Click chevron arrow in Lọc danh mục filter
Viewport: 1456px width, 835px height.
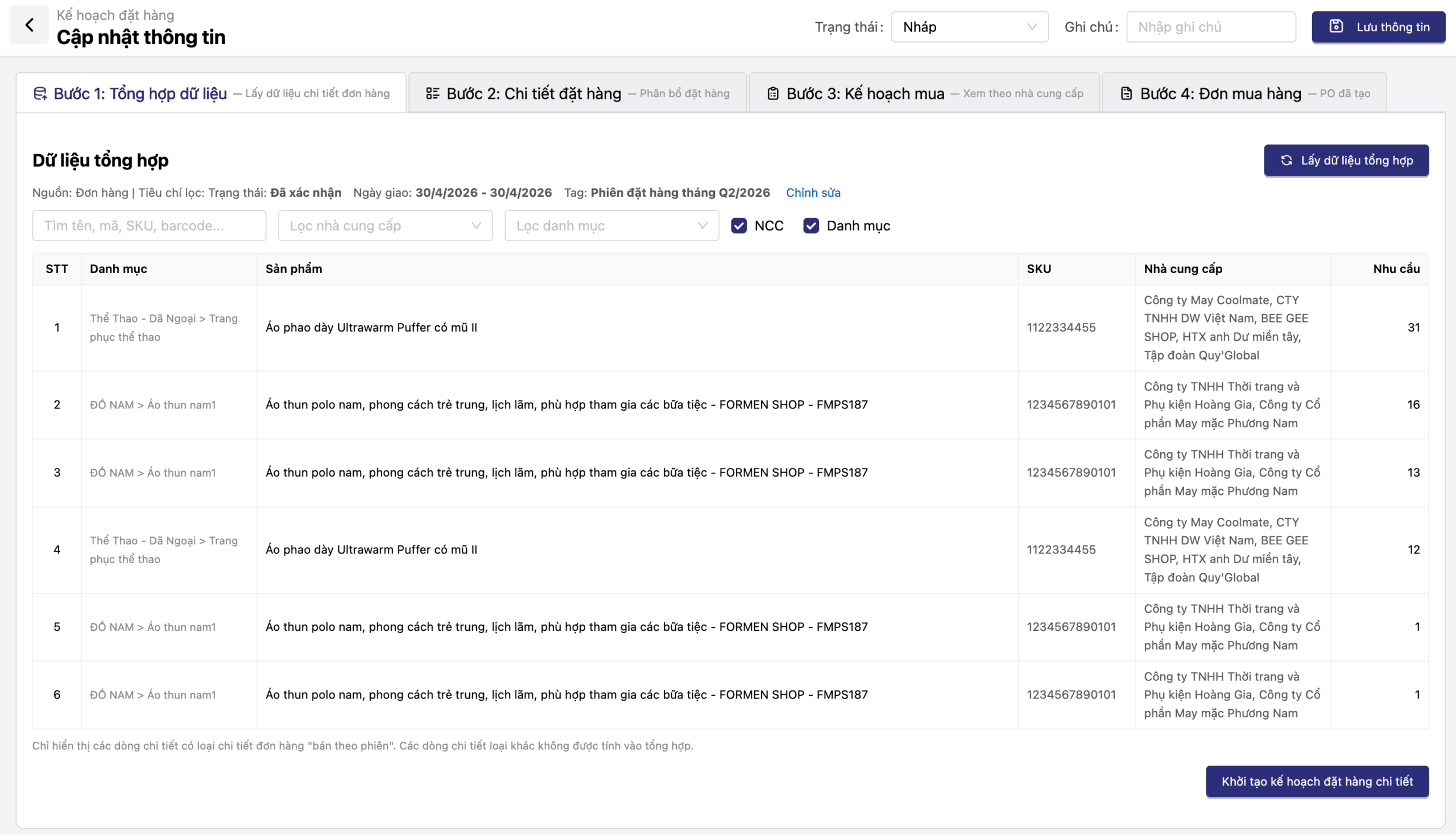point(702,226)
